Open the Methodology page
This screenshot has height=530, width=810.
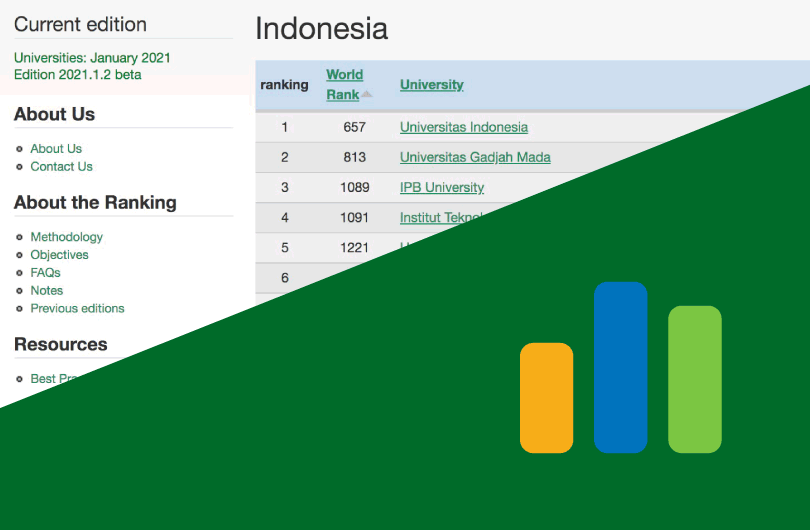pyautogui.click(x=67, y=237)
